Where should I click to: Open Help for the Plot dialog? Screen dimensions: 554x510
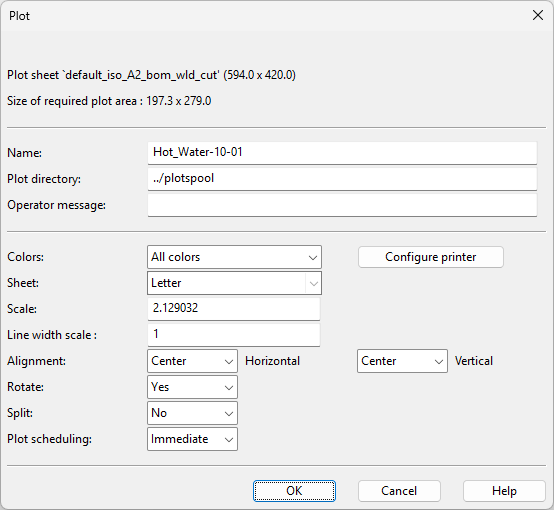click(504, 491)
